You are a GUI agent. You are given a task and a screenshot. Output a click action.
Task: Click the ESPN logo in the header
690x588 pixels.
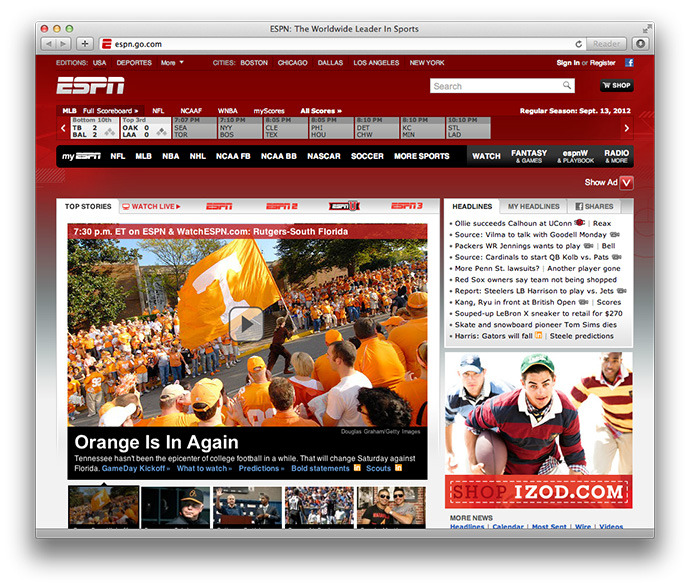click(x=91, y=85)
